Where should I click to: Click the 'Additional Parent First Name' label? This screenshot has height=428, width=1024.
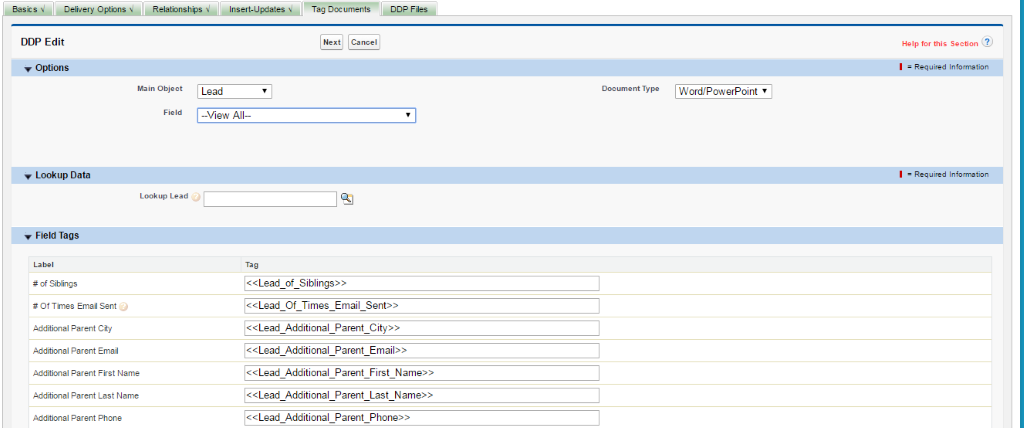[86, 373]
